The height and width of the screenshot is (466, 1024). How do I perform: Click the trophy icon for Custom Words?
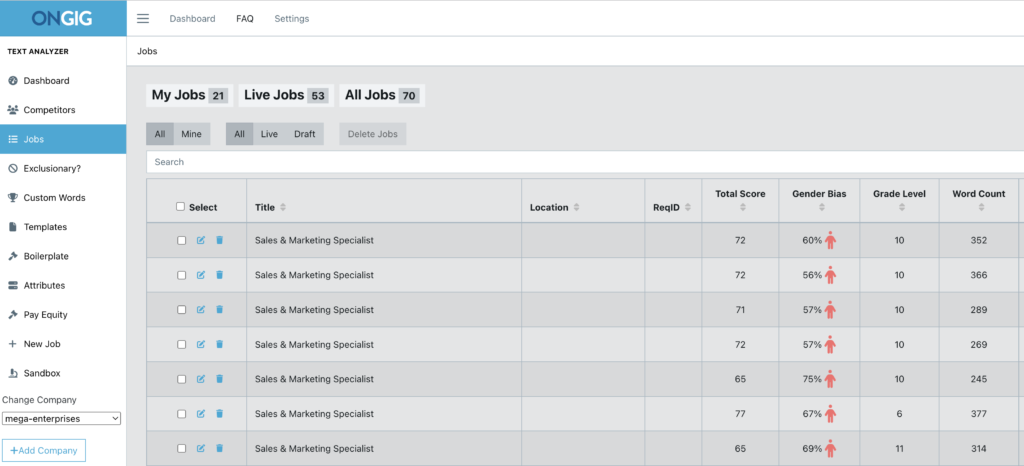point(12,197)
